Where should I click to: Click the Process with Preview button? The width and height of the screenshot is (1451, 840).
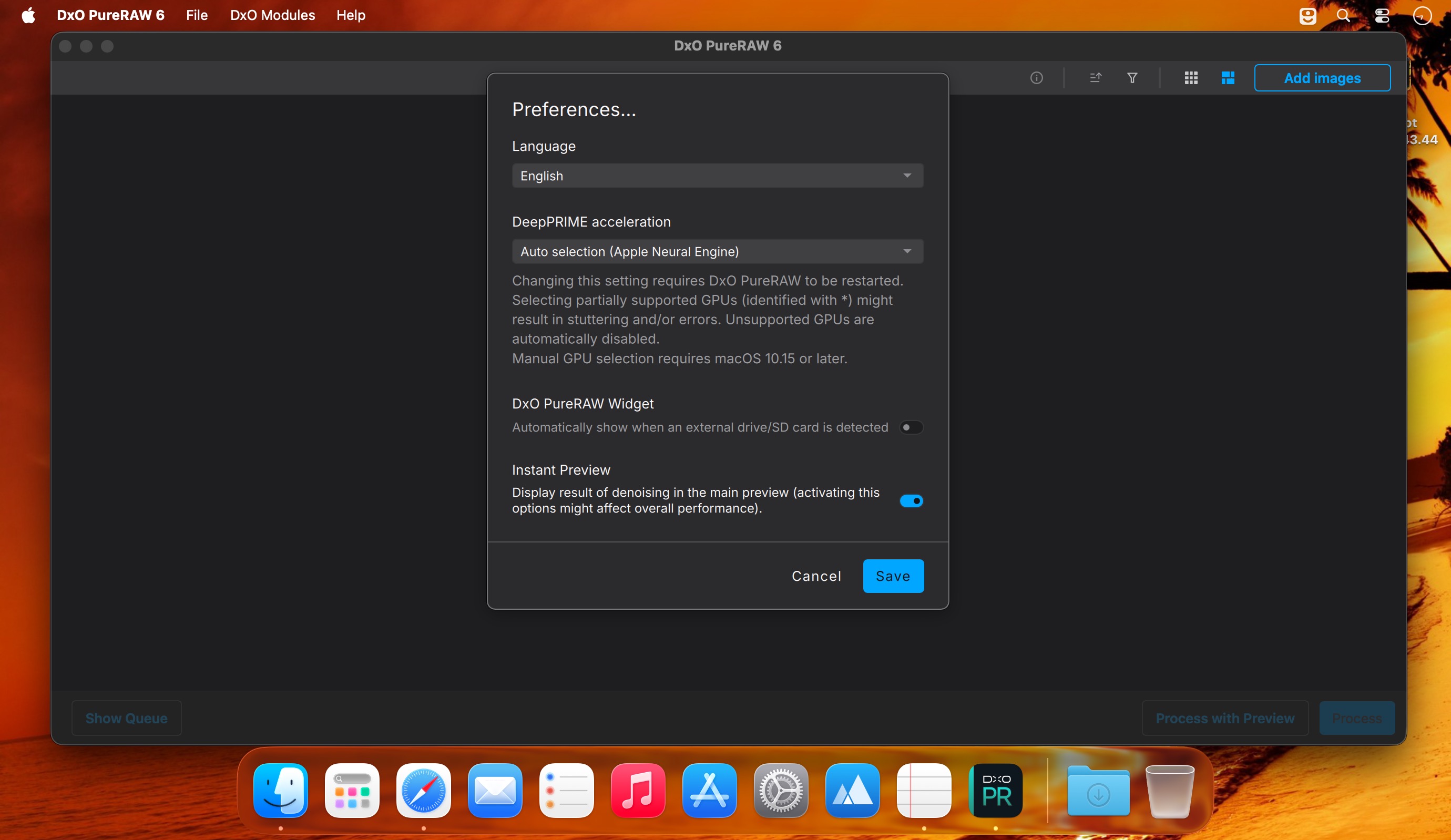tap(1225, 718)
